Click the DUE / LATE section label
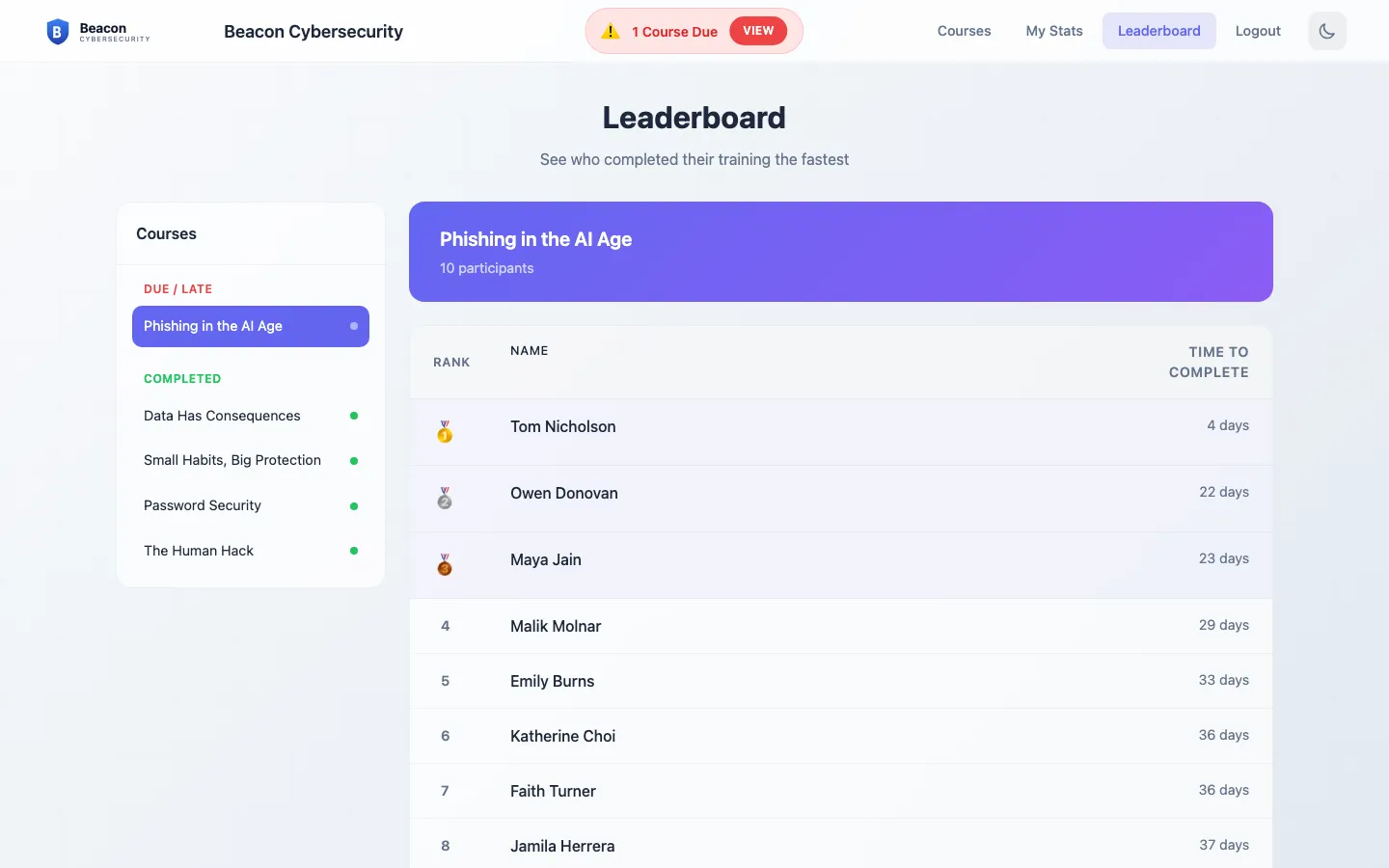 click(x=178, y=289)
